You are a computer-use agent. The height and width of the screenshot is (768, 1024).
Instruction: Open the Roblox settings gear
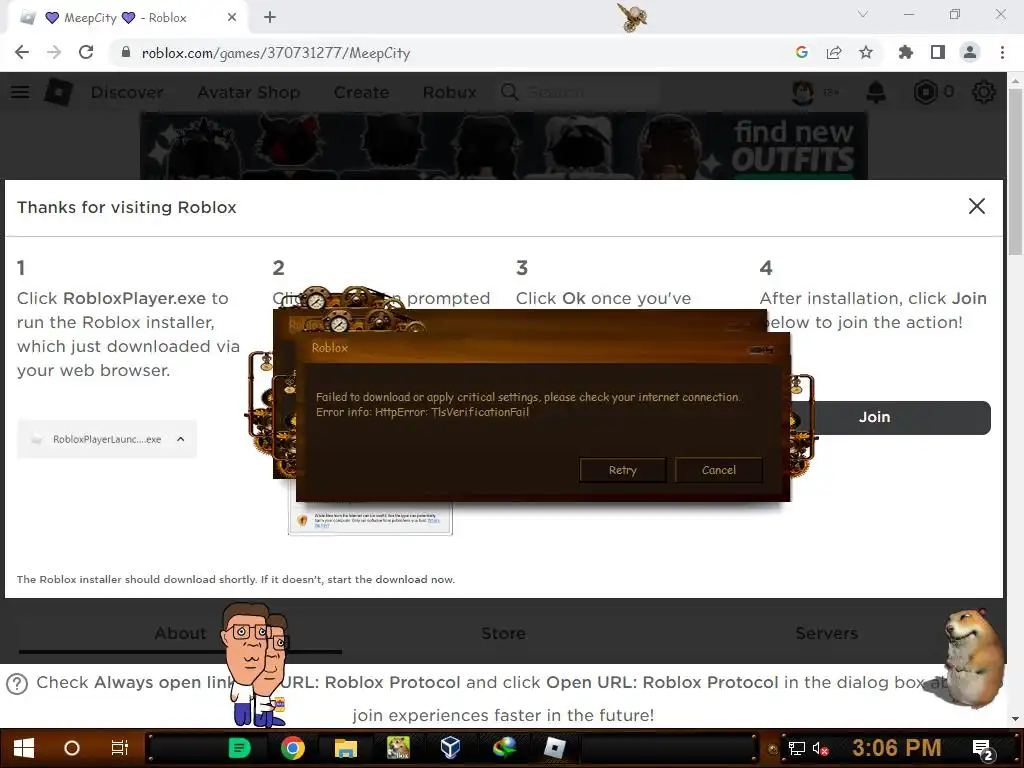tap(984, 92)
